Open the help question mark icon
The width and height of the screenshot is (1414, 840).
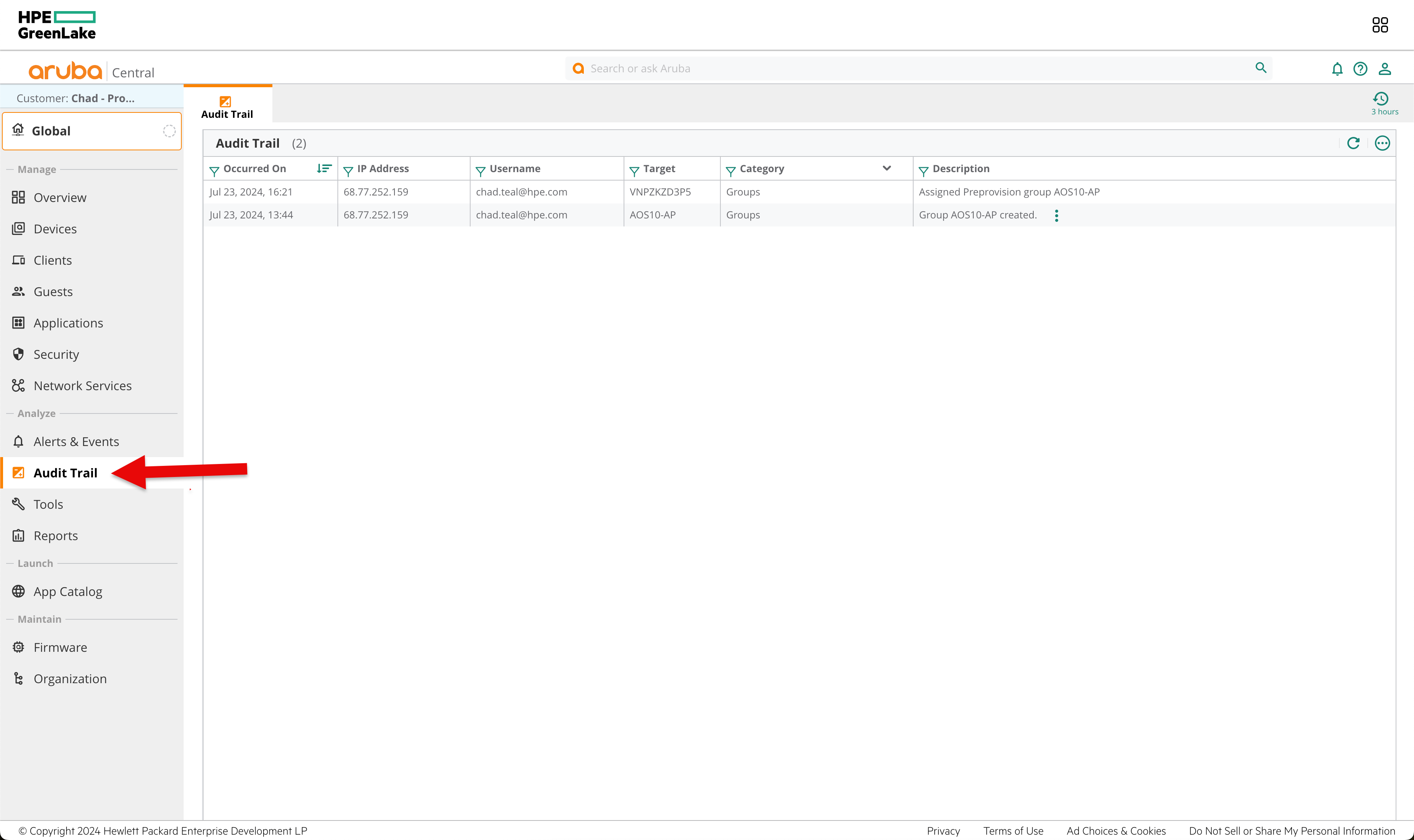[x=1360, y=68]
